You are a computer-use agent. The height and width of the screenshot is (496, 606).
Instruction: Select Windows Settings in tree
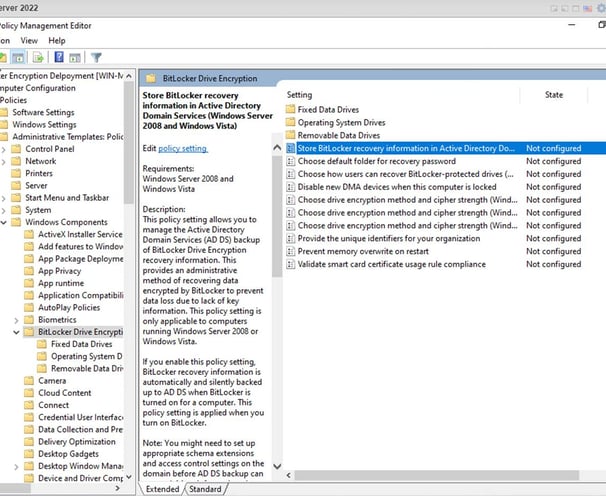point(44,124)
